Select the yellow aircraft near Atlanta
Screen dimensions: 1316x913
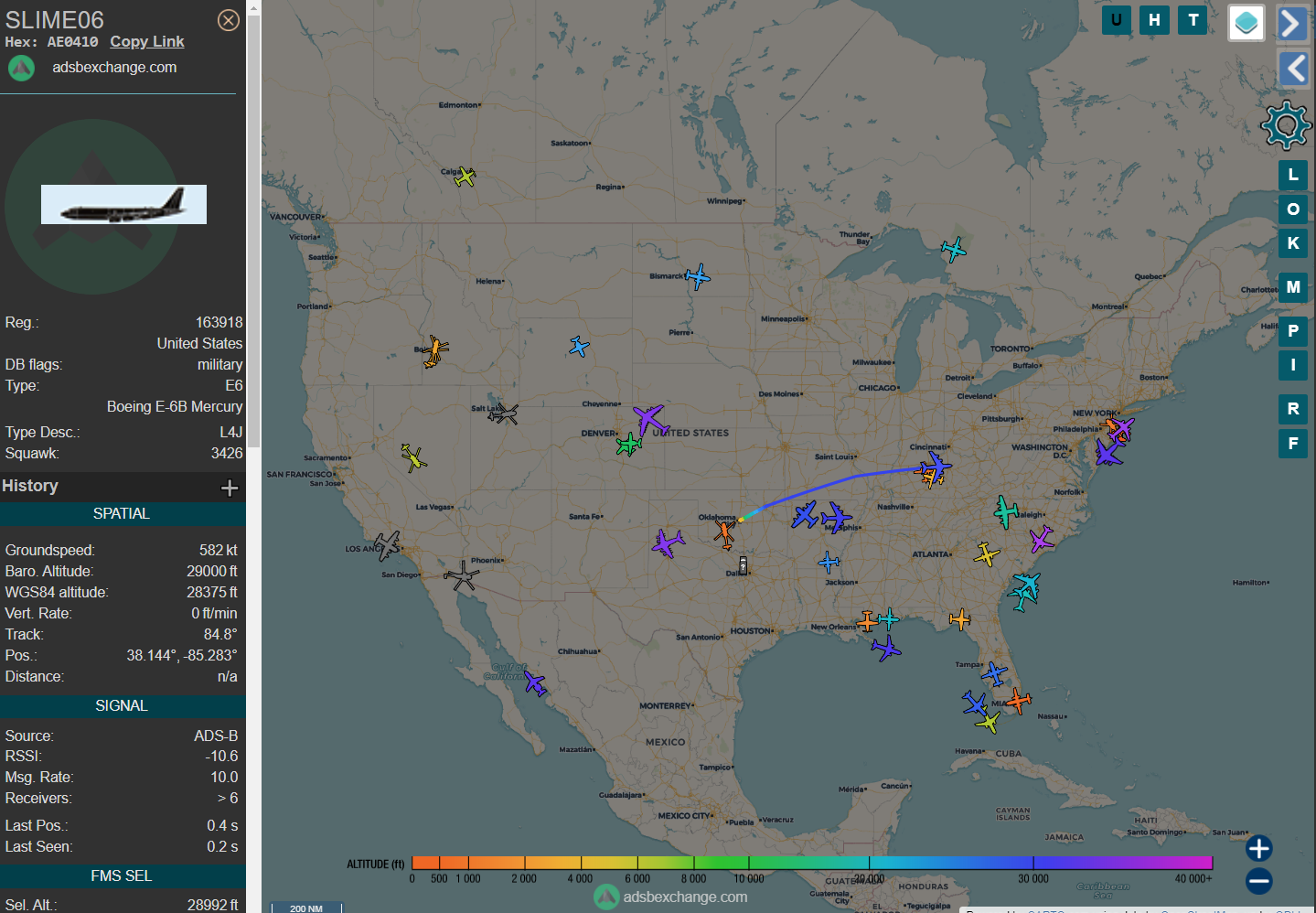(987, 554)
